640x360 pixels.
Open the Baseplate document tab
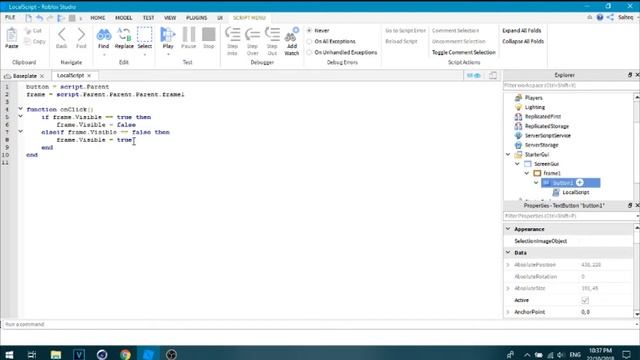click(24, 76)
